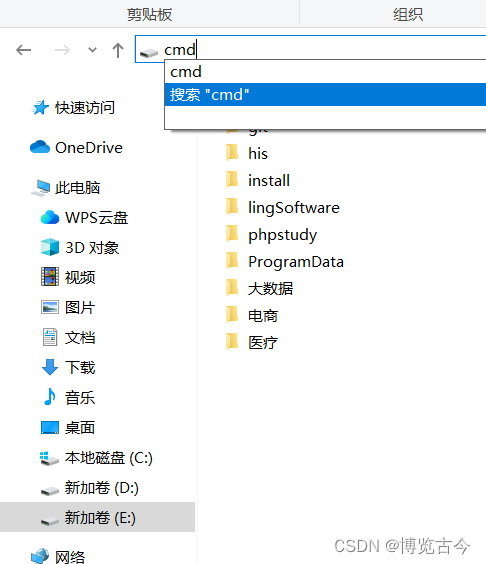This screenshot has width=486, height=564.
Task: Open 桌面 in the sidebar
Action: pyautogui.click(x=80, y=428)
